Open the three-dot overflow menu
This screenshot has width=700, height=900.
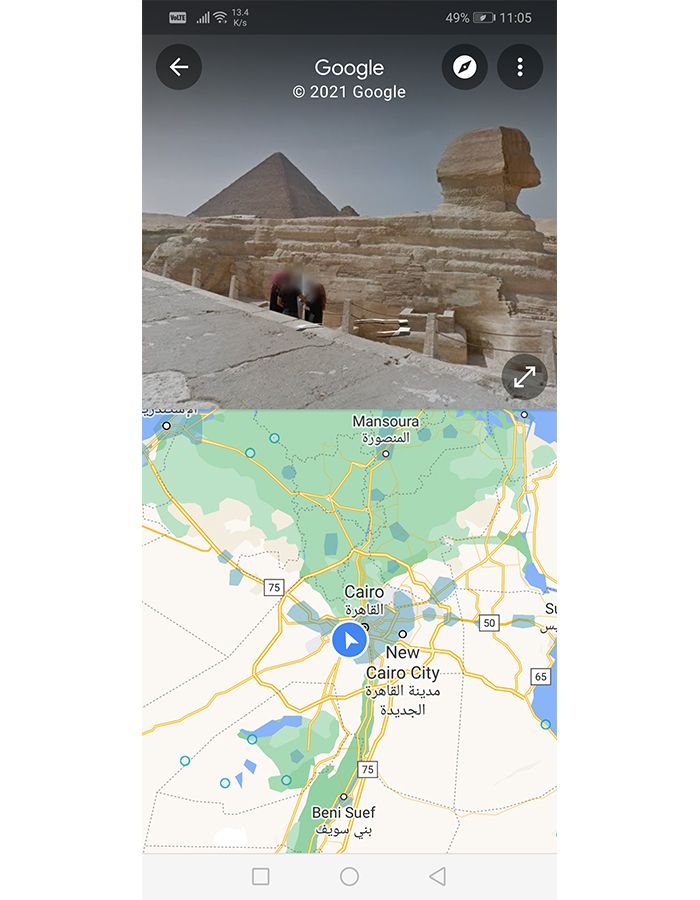click(520, 67)
